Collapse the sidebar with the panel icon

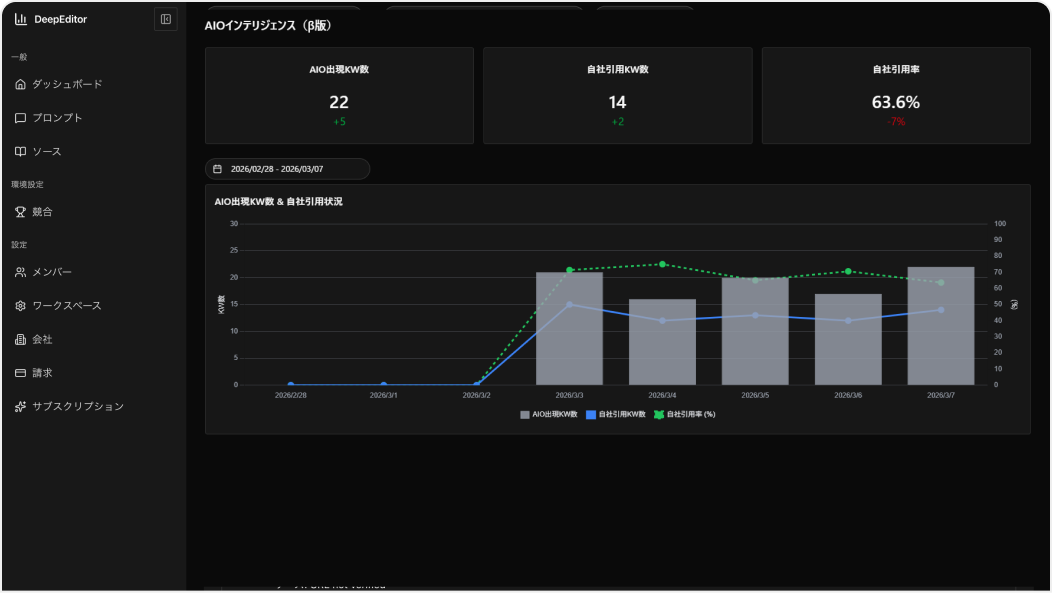coord(166,19)
